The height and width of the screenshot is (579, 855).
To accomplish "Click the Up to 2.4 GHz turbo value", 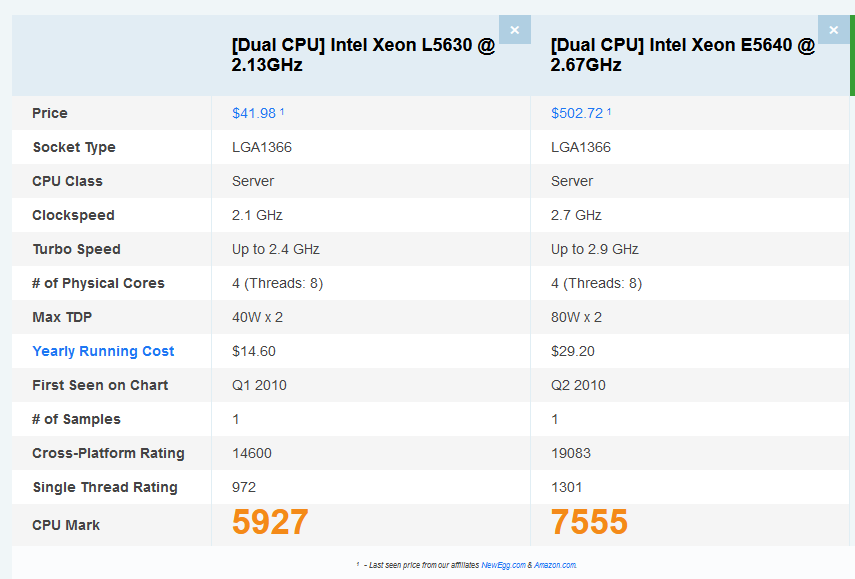I will coord(275,249).
